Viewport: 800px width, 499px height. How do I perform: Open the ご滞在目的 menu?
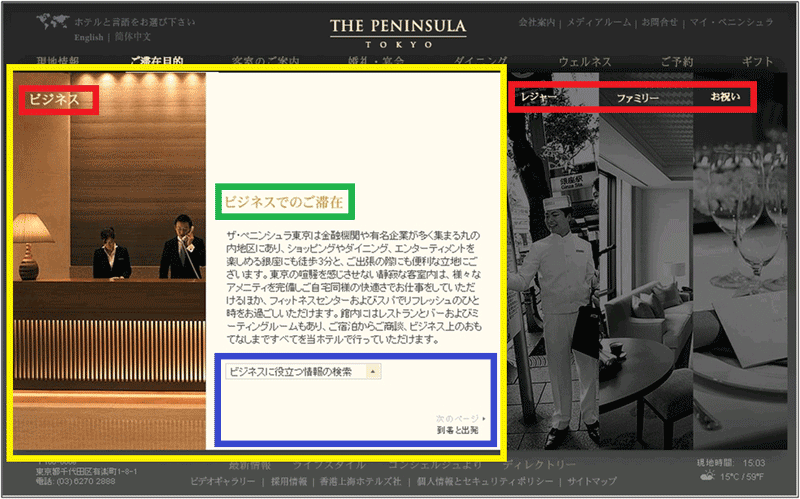(156, 62)
